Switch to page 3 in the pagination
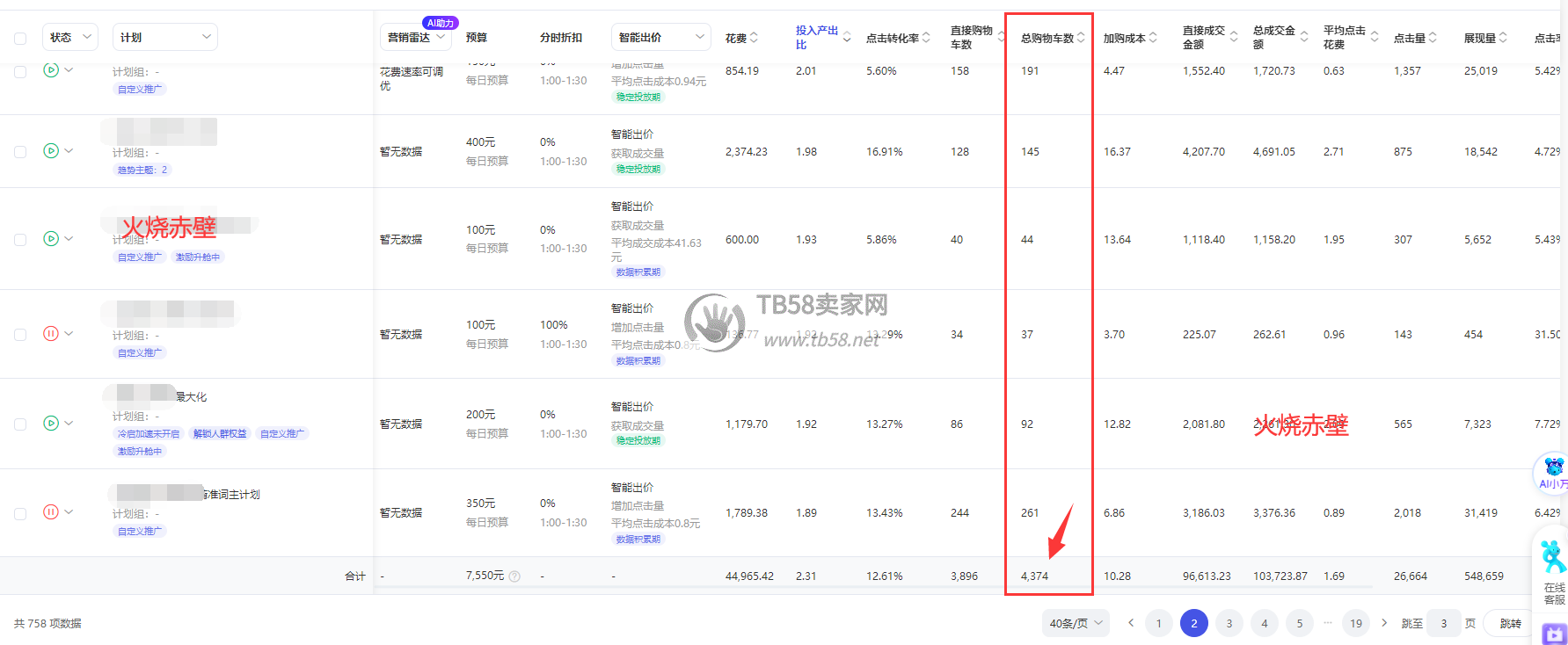Image resolution: width=1568 pixels, height=645 pixels. point(1229,623)
